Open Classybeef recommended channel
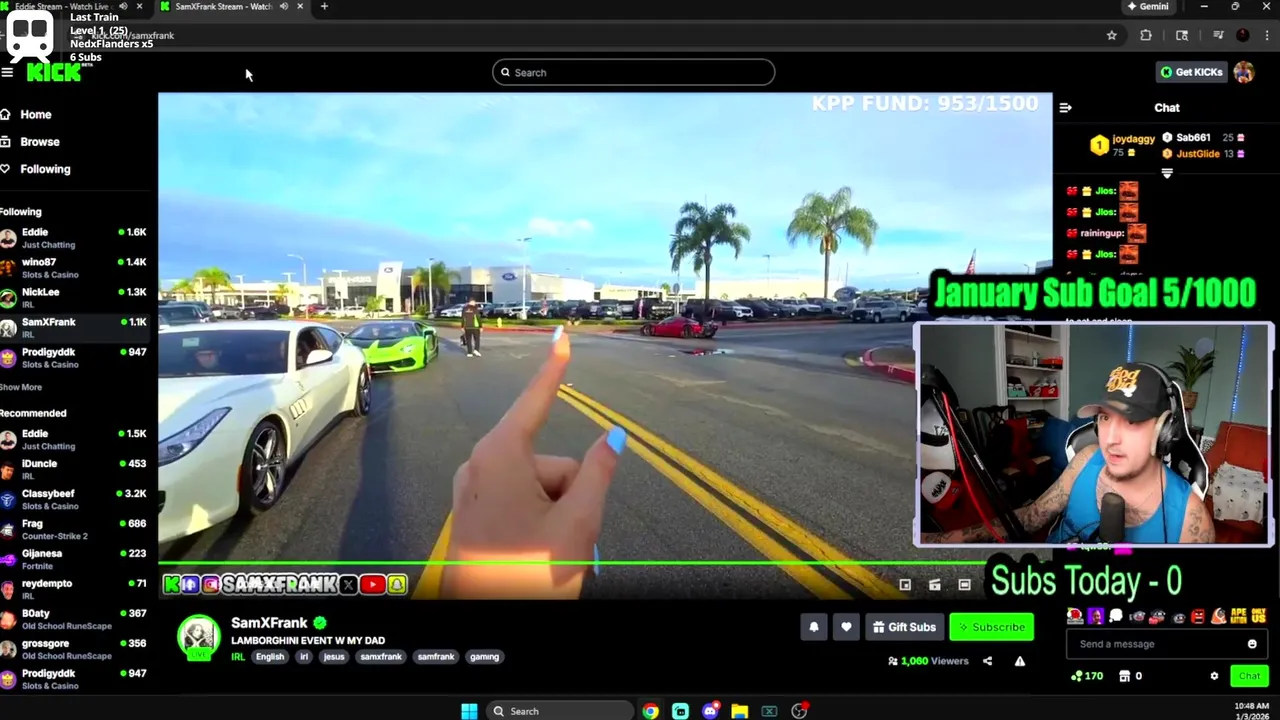The image size is (1280, 720). (74, 499)
